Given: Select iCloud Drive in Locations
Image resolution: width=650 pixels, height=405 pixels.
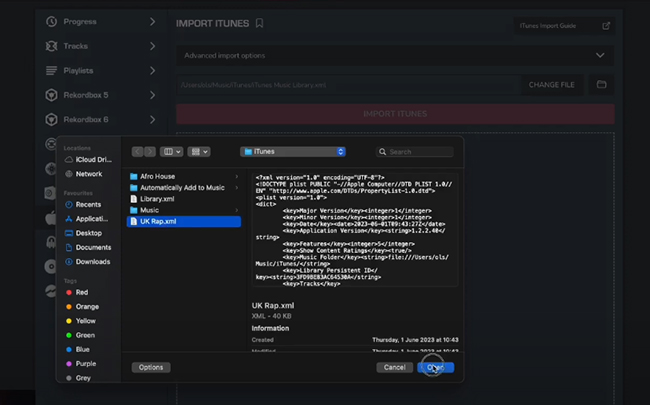Looking at the screenshot, I should 88,160.
